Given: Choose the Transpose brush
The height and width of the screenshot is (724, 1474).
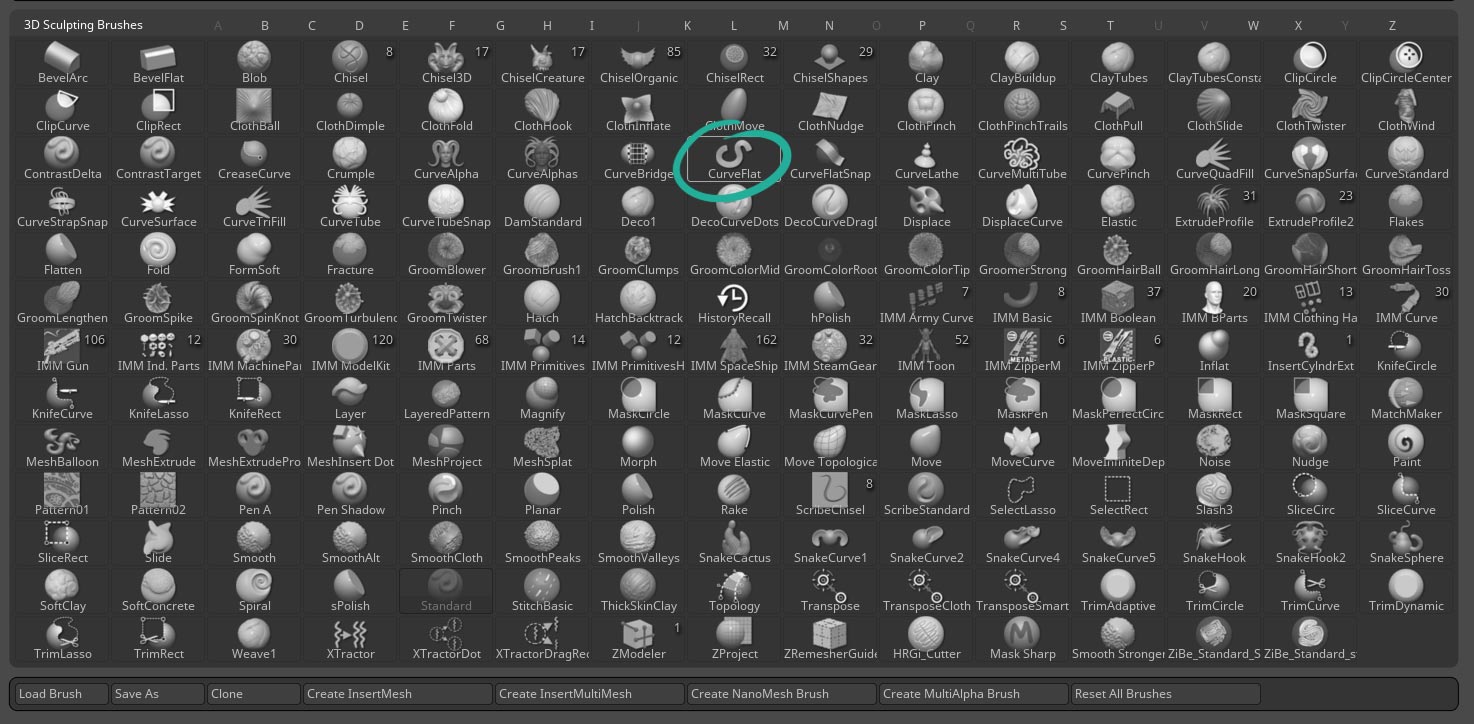Looking at the screenshot, I should 830,591.
